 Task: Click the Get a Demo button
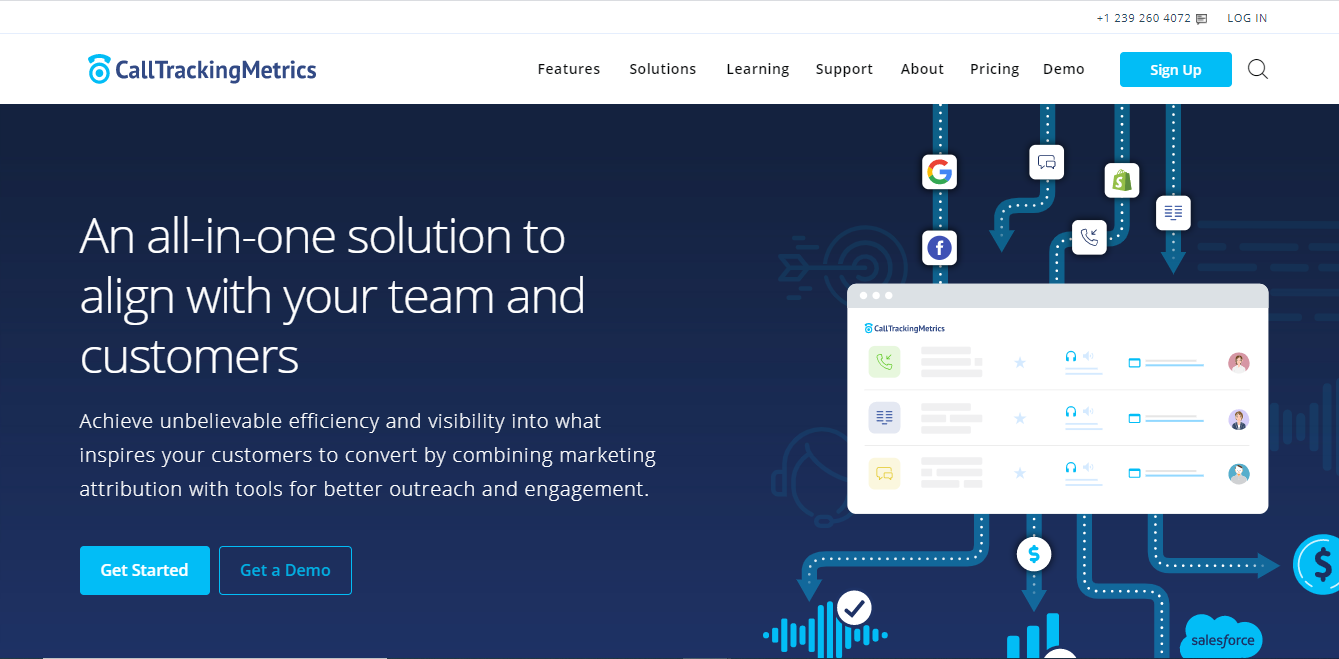click(x=285, y=570)
